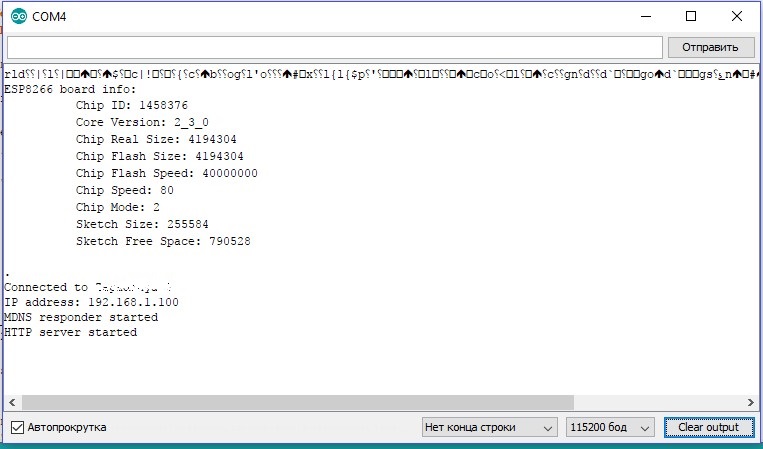Click the 'Chip Real Size: 4194304' line
This screenshot has width=763, height=449.
click(156, 139)
